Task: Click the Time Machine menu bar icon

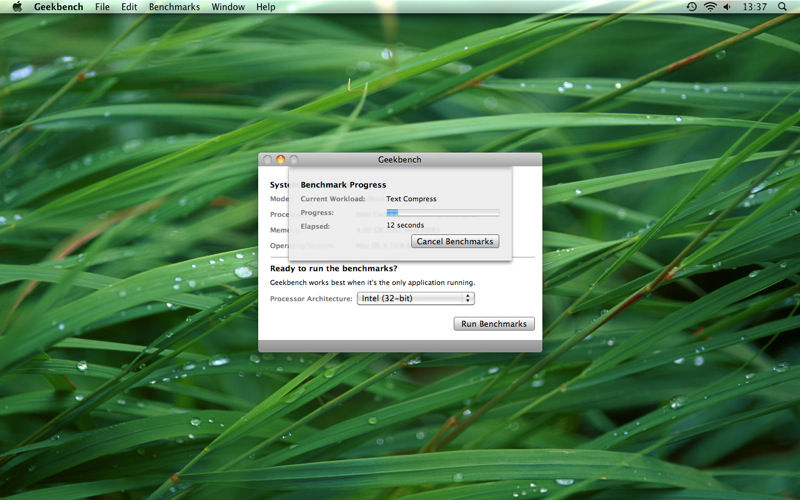Action: [x=691, y=7]
